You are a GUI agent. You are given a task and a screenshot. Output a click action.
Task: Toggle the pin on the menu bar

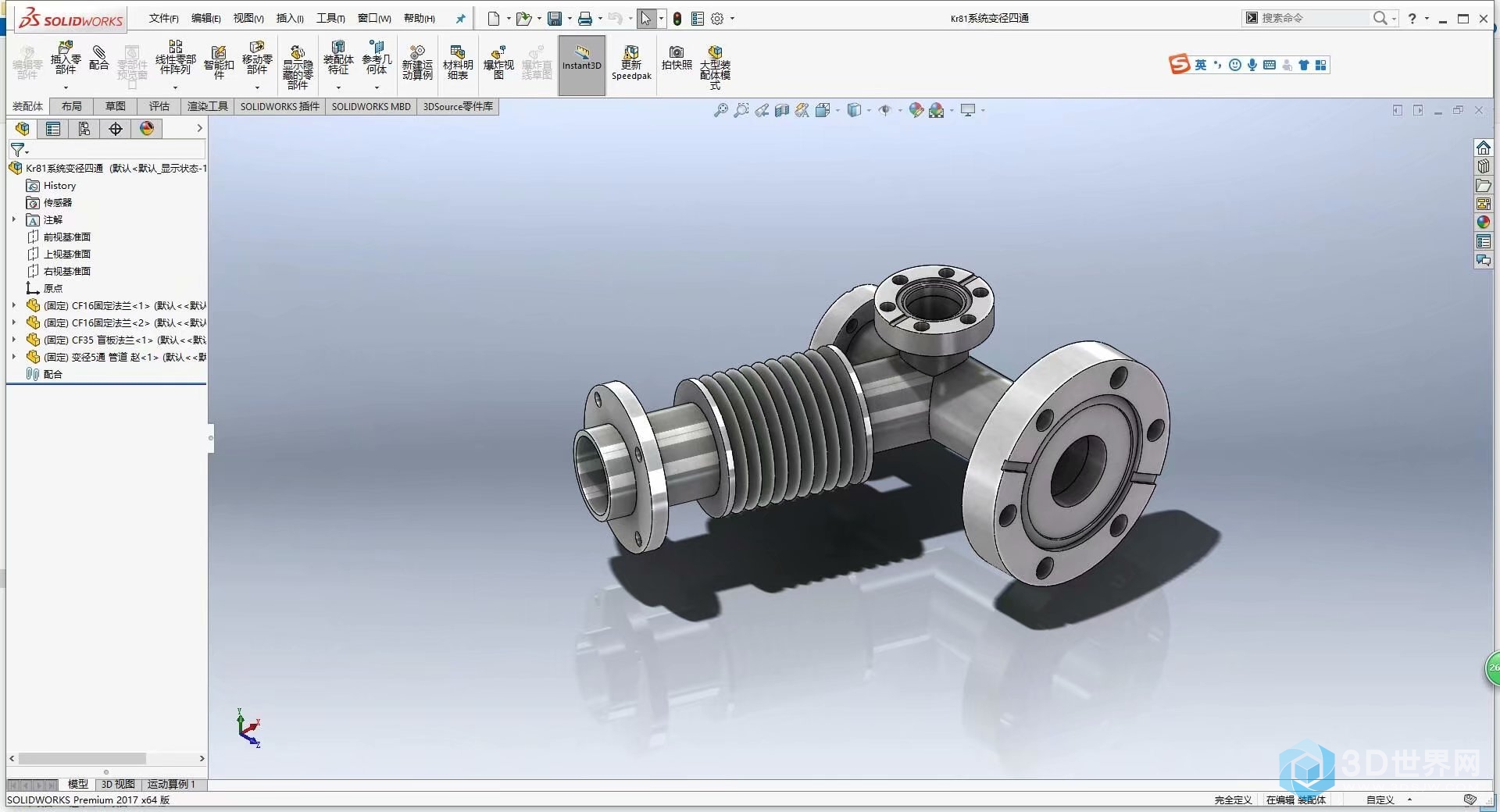coord(460,19)
